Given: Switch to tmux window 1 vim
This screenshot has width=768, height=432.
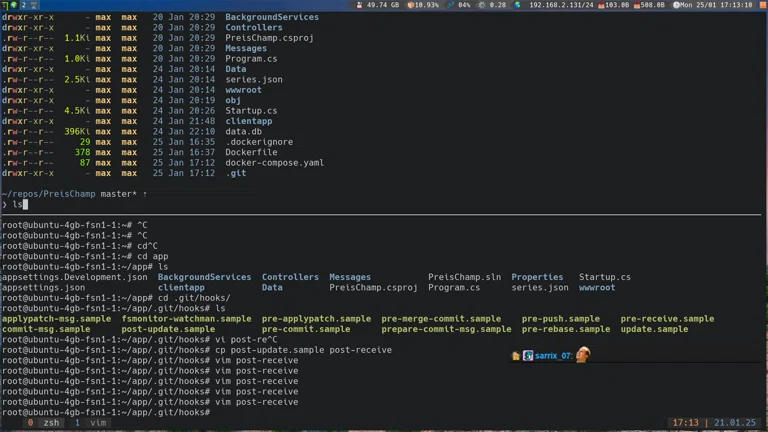Looking at the screenshot, I should (x=91, y=423).
